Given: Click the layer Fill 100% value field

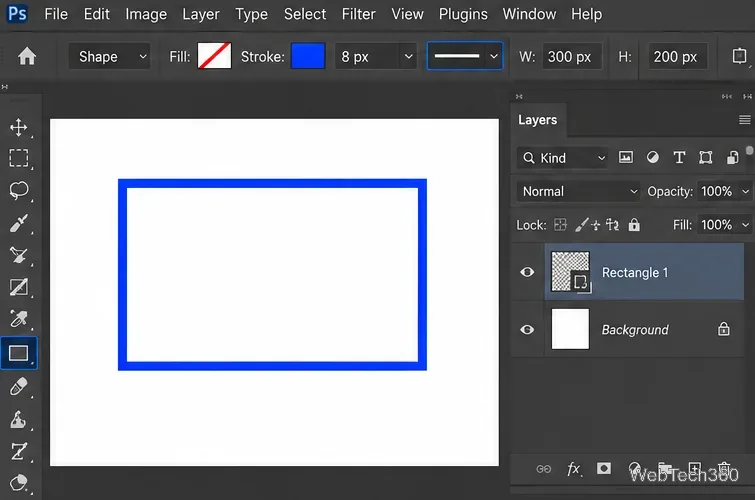Looking at the screenshot, I should coord(717,225).
